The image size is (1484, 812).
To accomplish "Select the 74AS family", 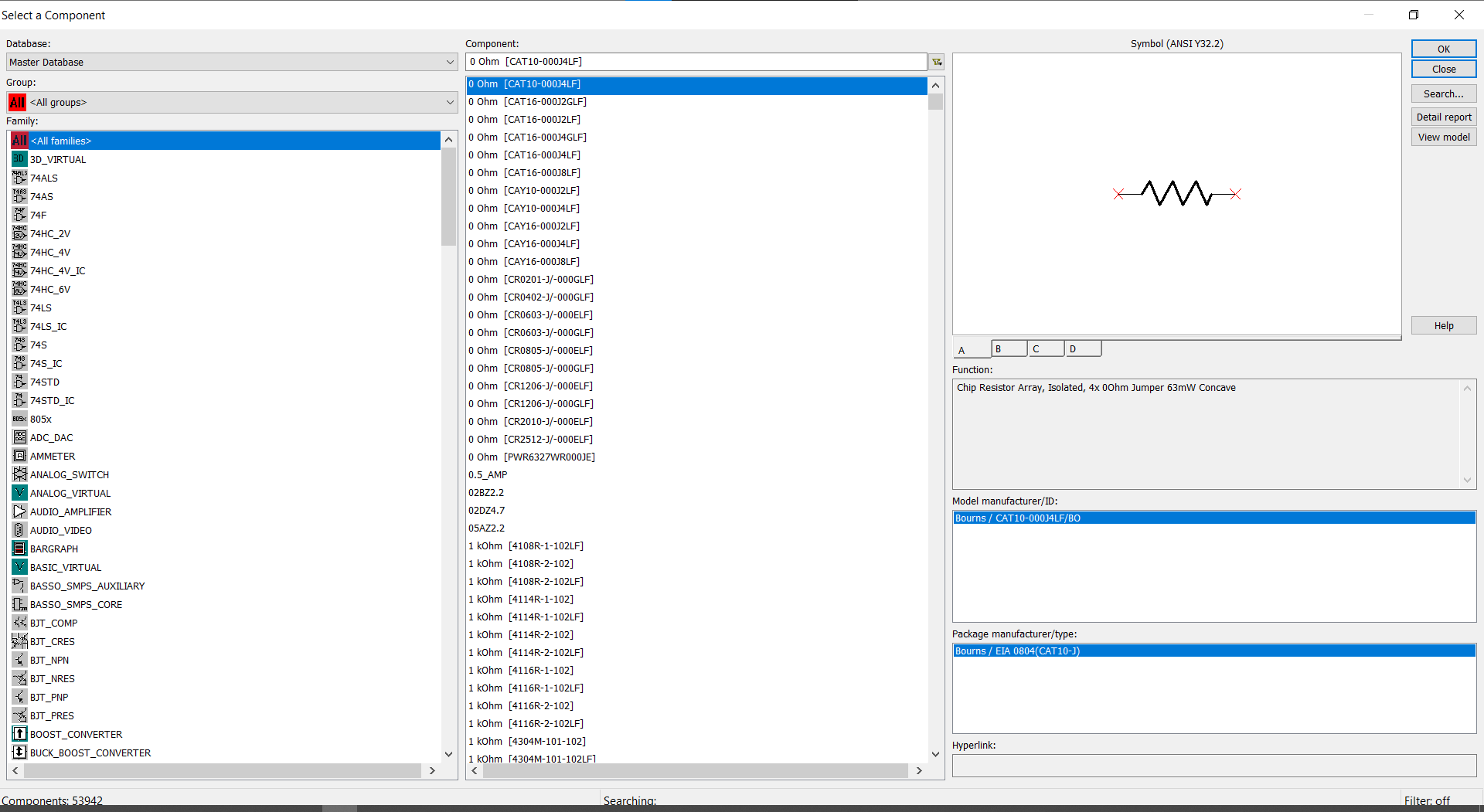I will coord(225,196).
